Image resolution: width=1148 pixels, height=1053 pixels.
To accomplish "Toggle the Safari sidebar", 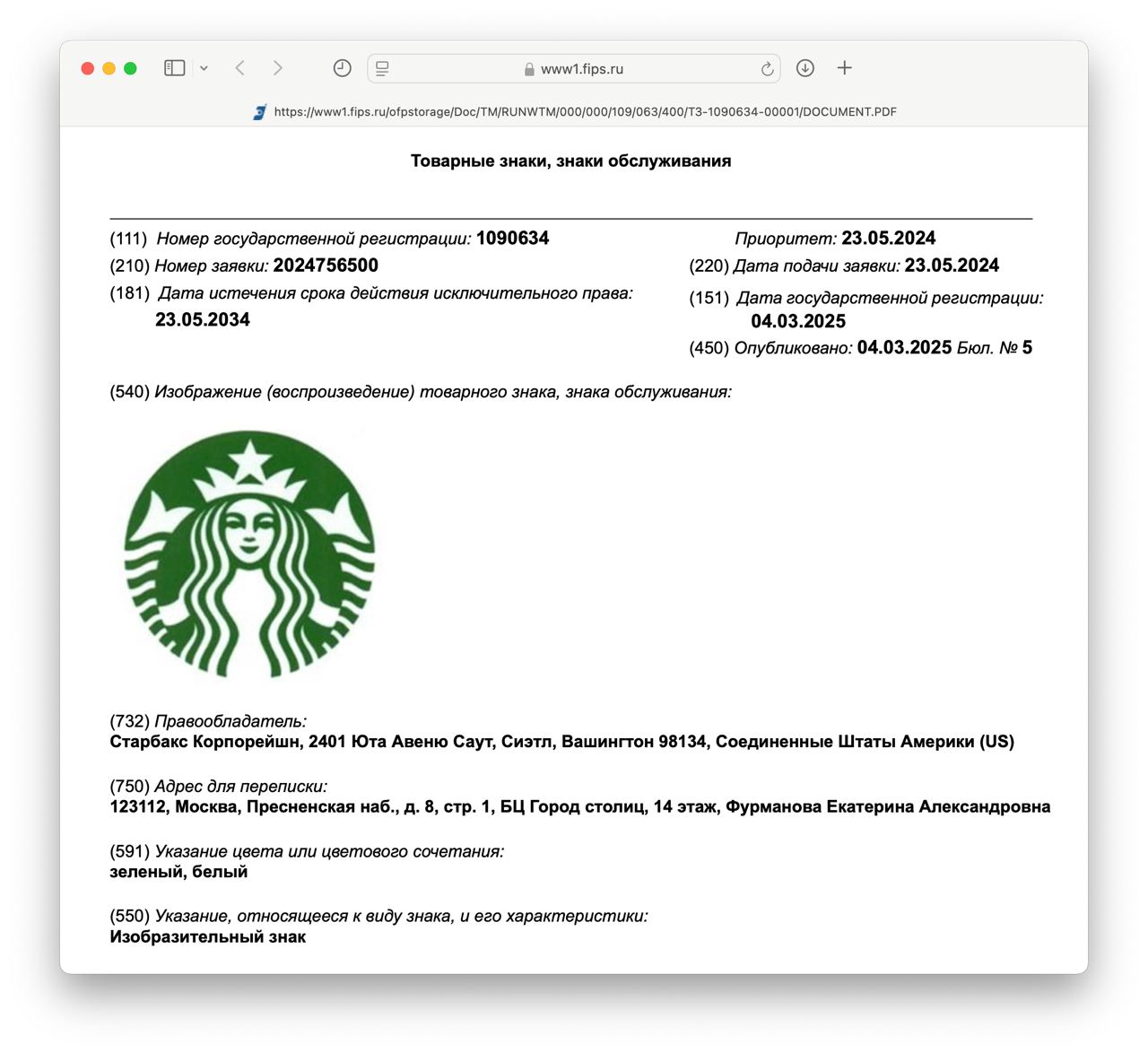I will click(x=174, y=68).
